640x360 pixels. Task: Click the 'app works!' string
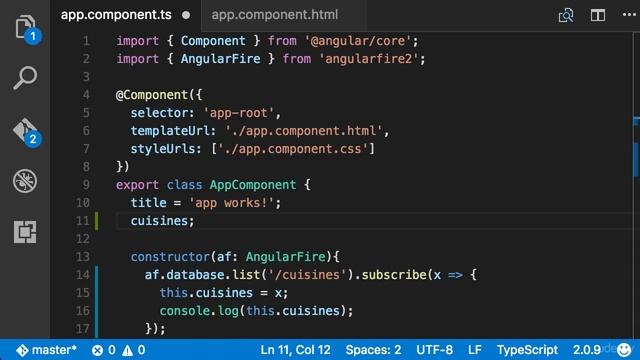point(231,203)
